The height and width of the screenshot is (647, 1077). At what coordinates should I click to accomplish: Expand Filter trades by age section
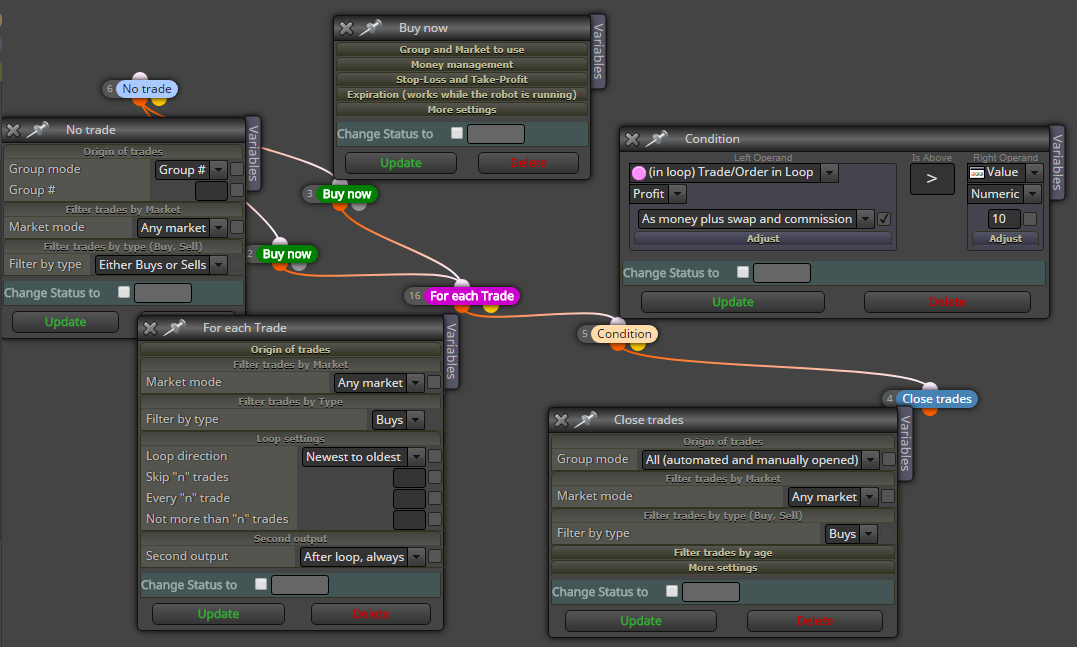pyautogui.click(x=723, y=552)
